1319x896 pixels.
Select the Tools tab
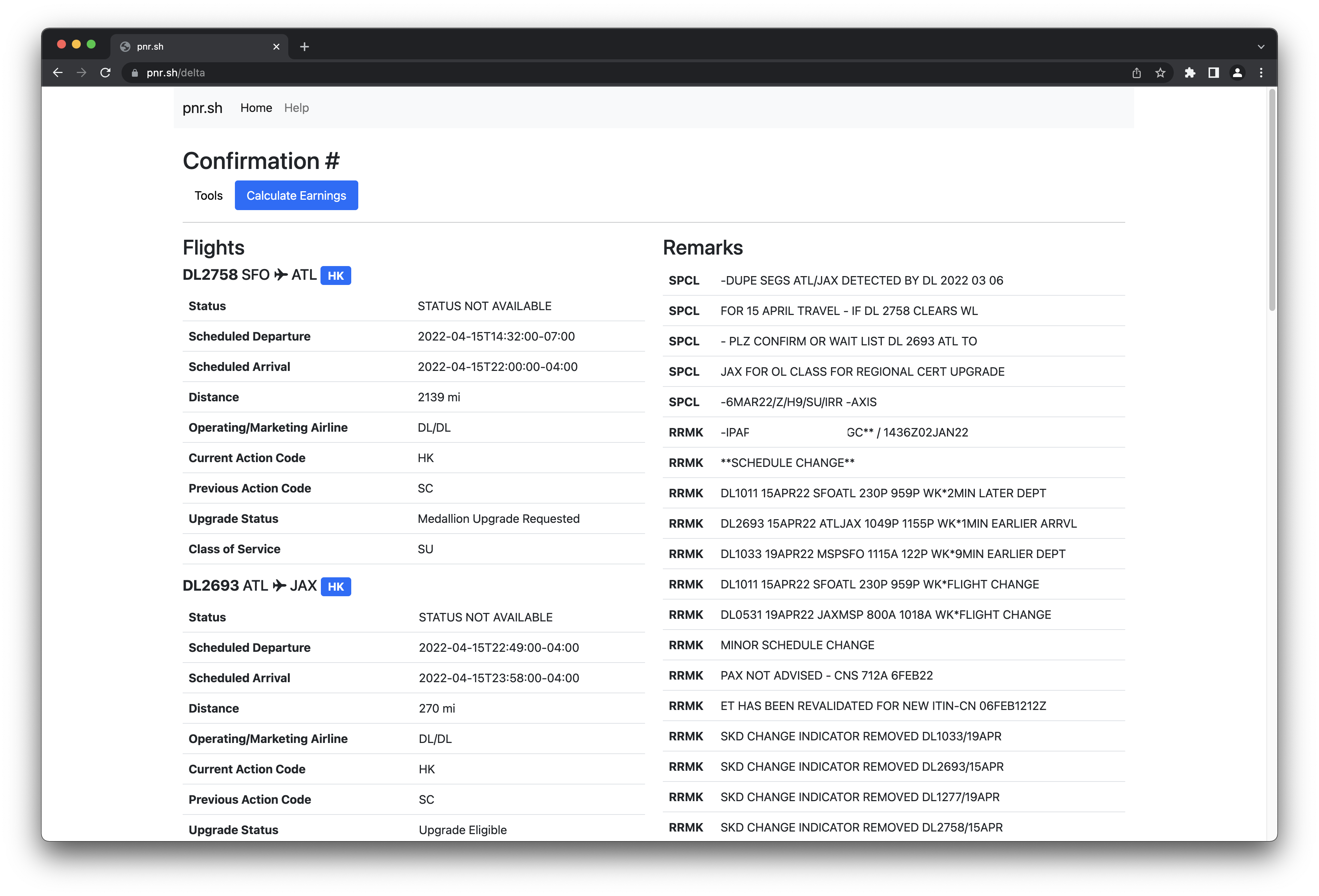pos(208,195)
